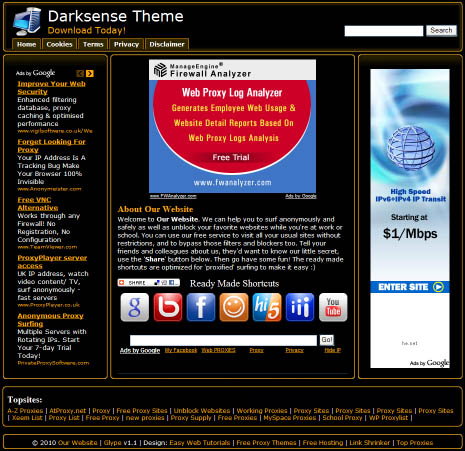Open Glype footer link
The height and width of the screenshot is (451, 465).
click(113, 443)
